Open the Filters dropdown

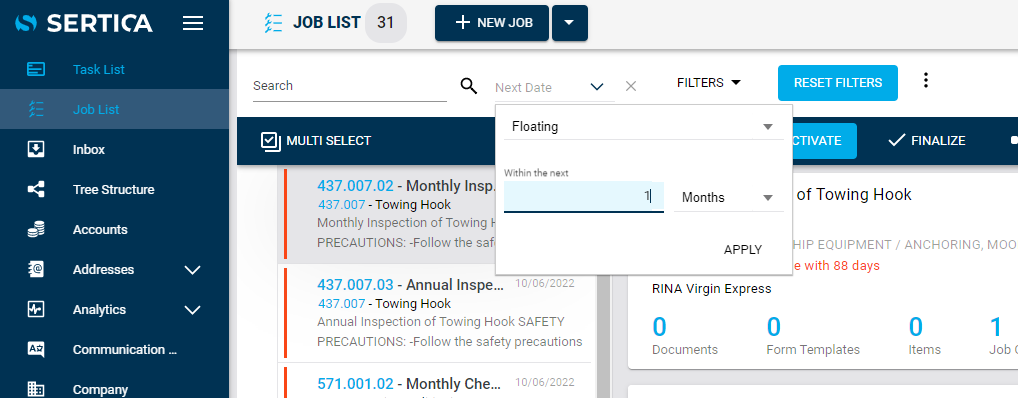coord(709,82)
